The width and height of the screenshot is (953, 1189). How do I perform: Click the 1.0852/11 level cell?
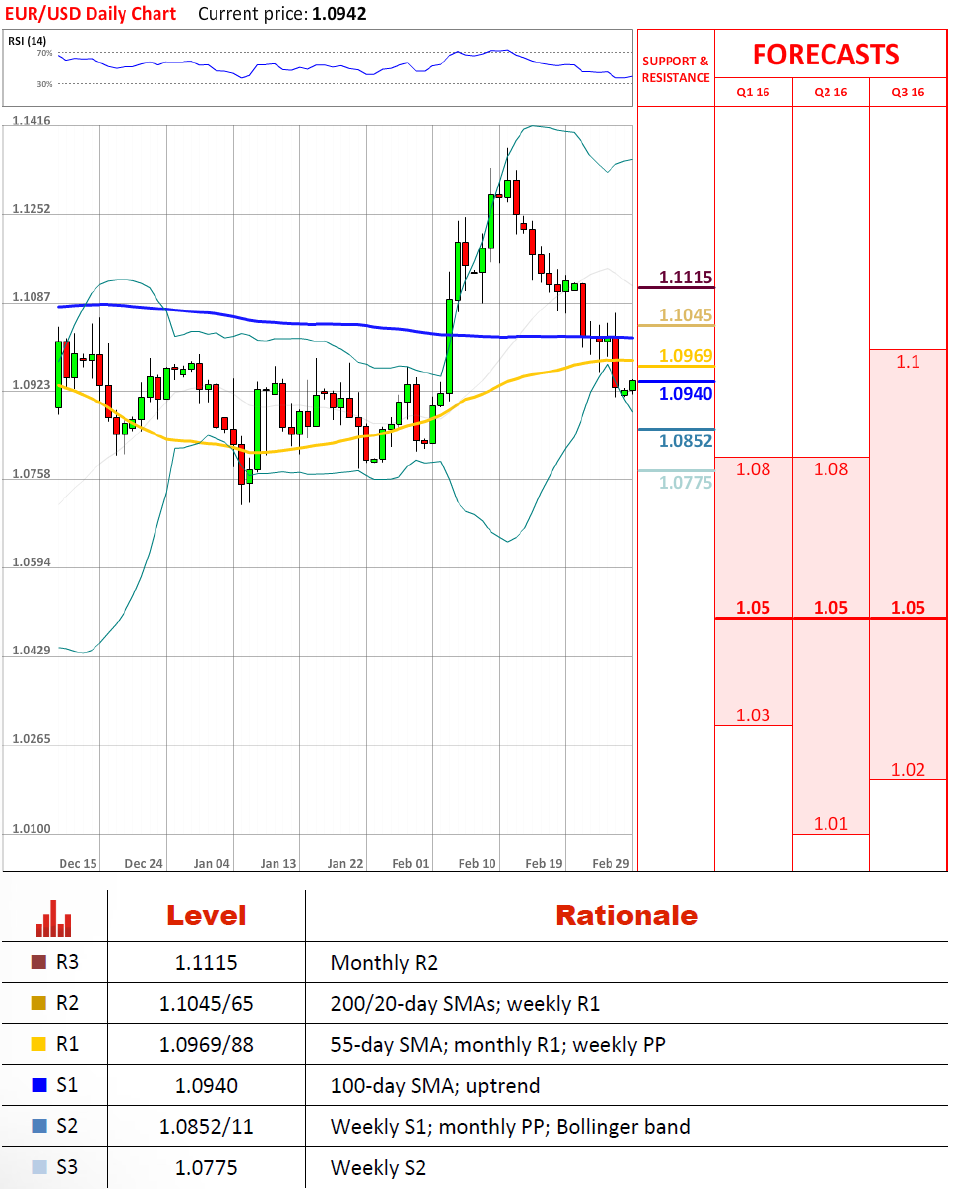click(x=206, y=1127)
